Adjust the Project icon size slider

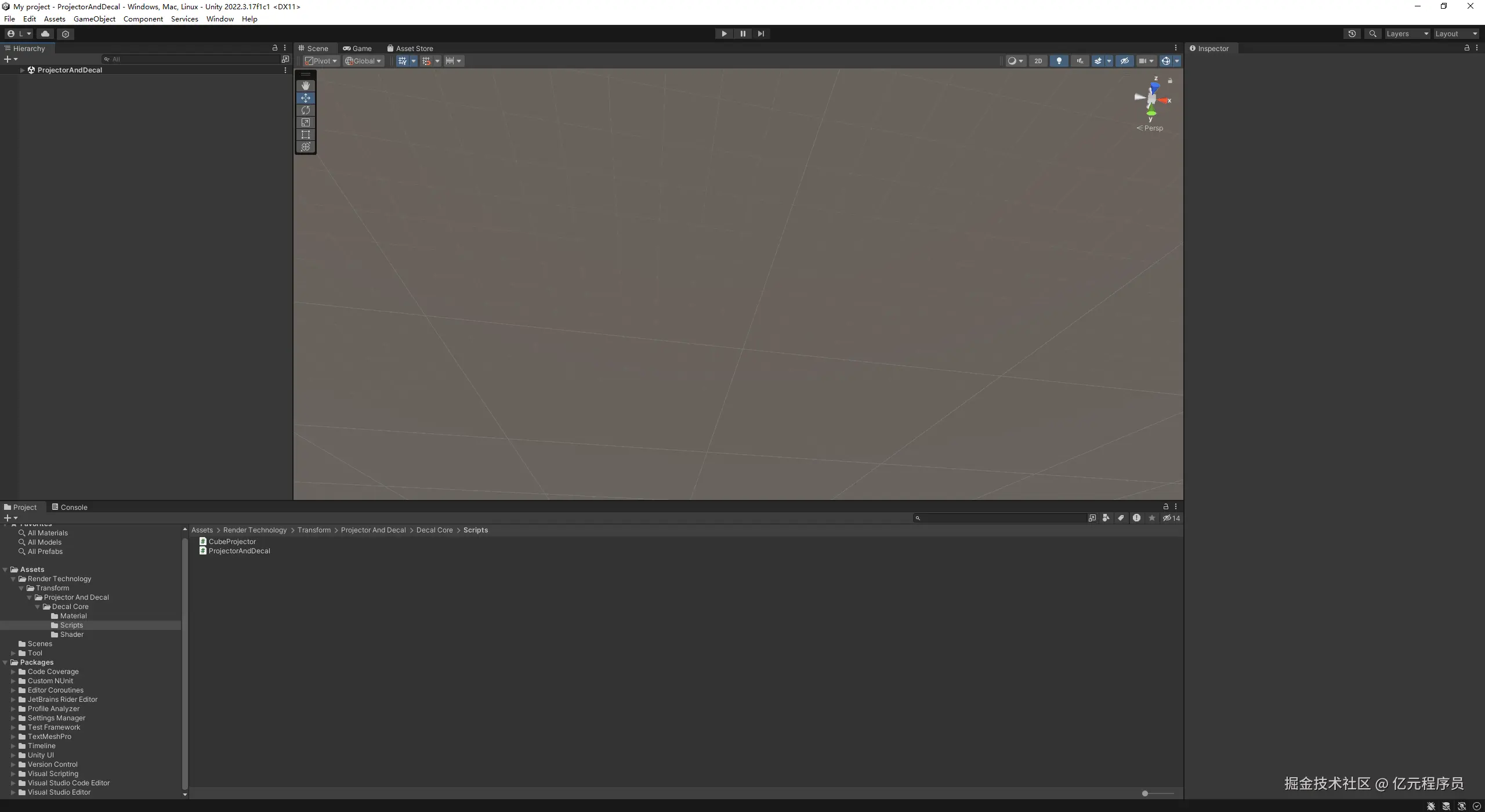tap(1146, 793)
